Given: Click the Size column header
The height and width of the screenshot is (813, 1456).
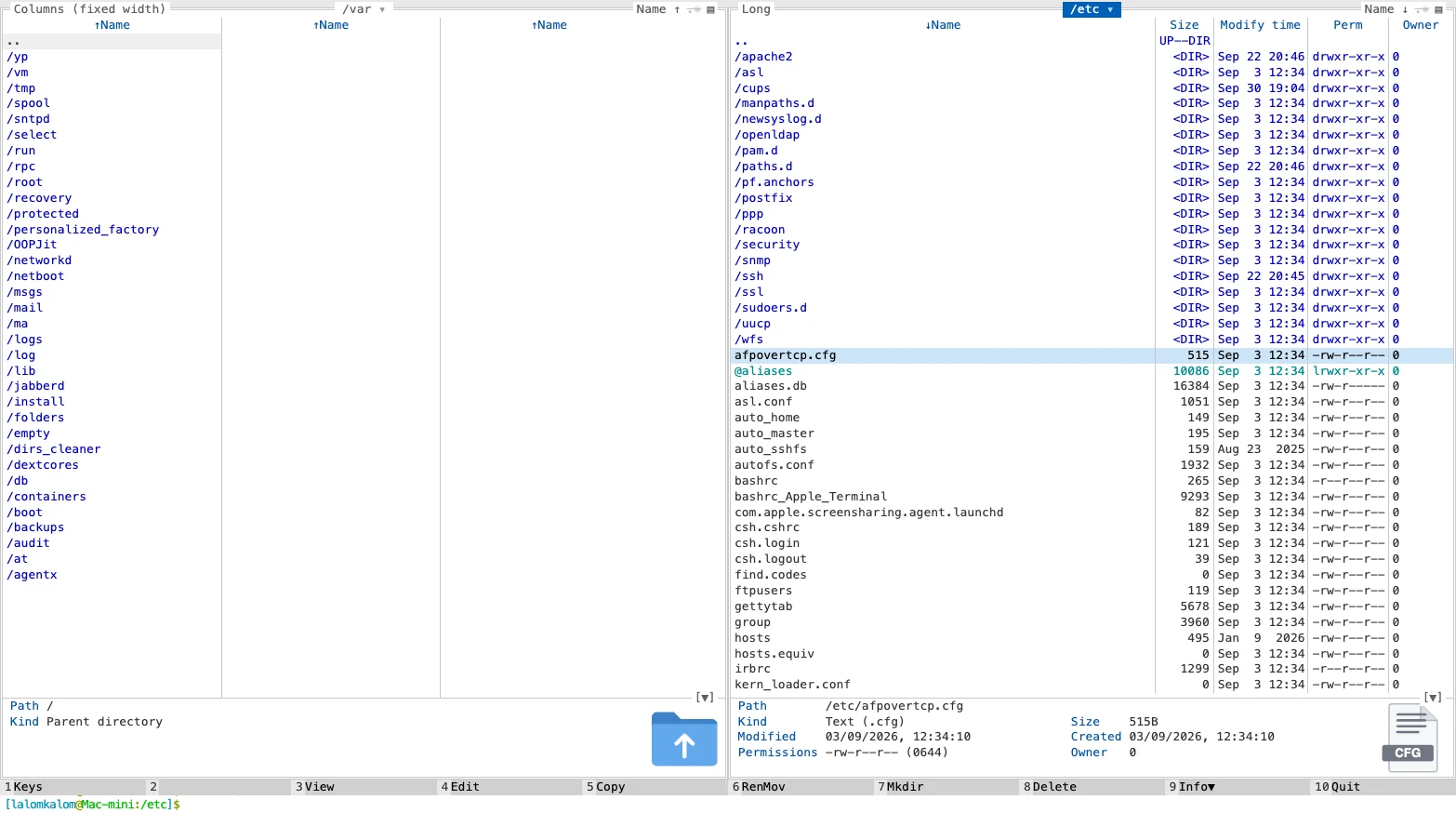Looking at the screenshot, I should [1184, 25].
